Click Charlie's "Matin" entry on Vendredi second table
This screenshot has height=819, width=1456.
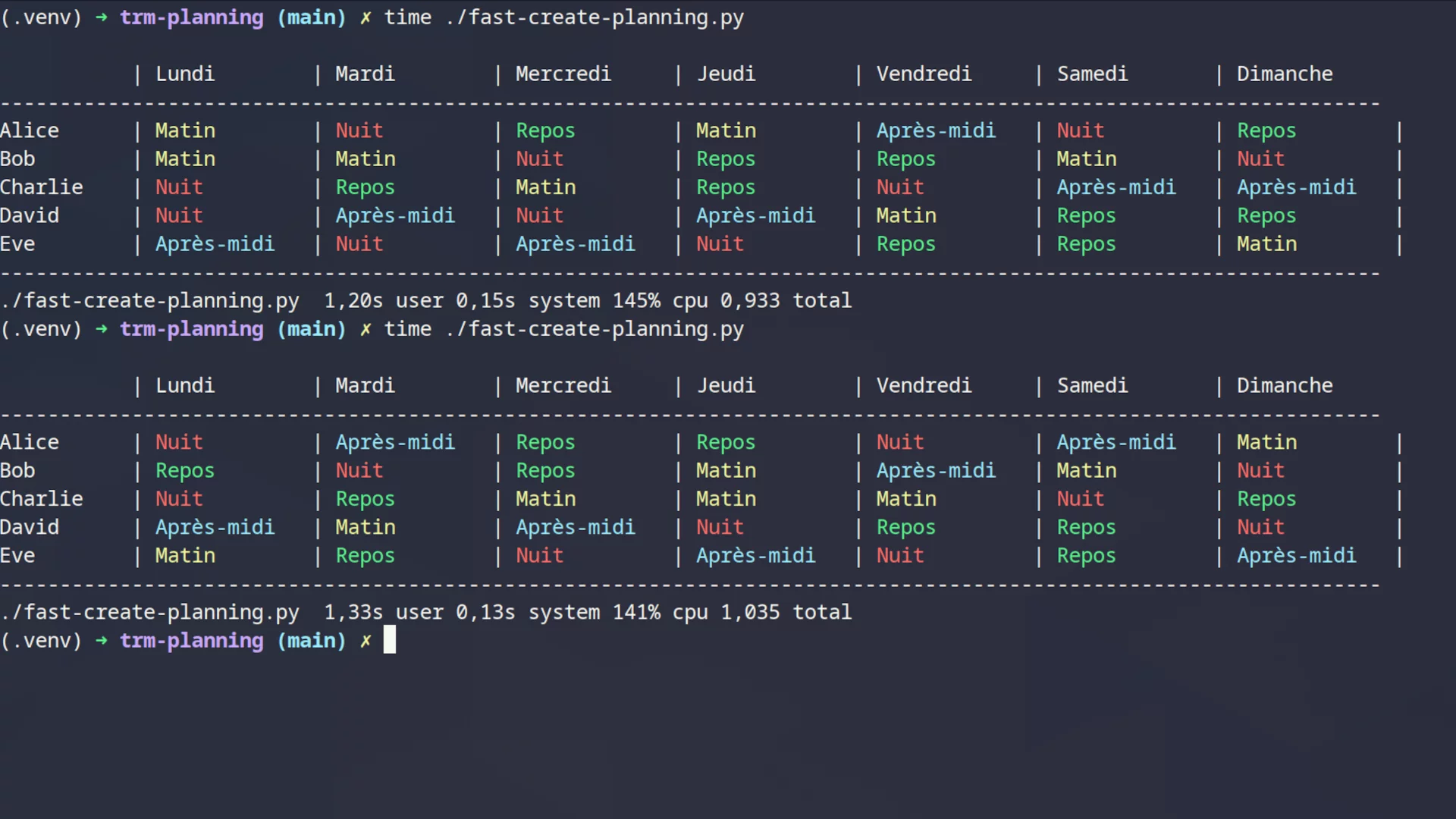(905, 498)
